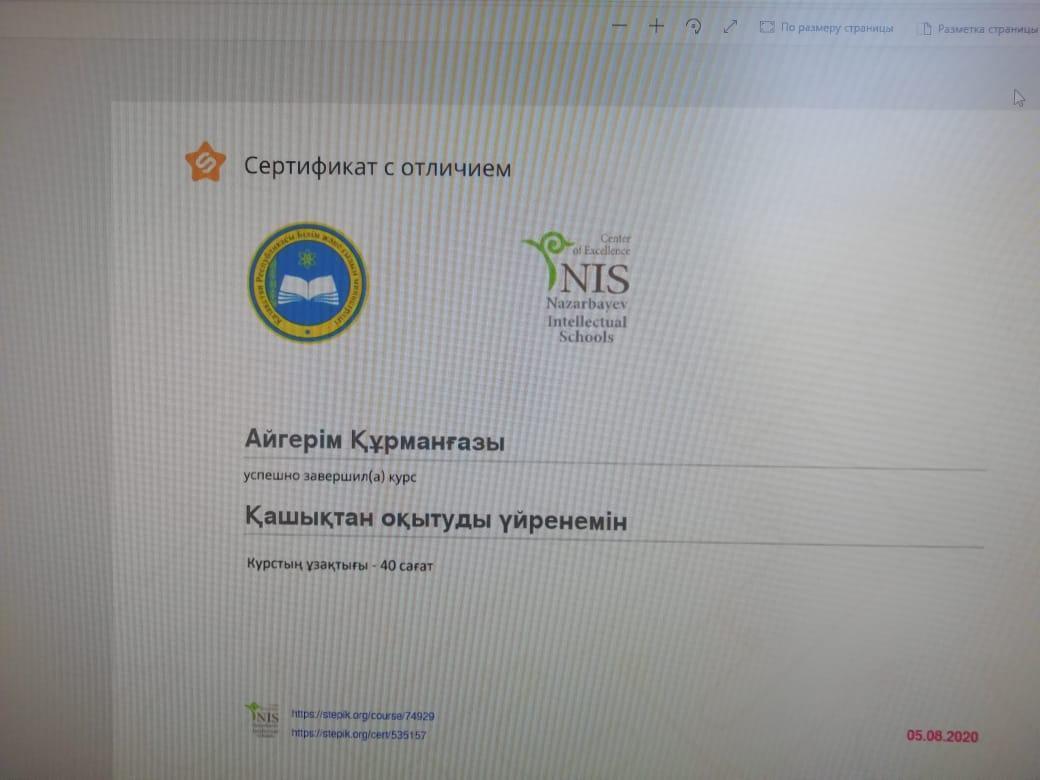The image size is (1040, 780).
Task: Click the red date 05.08.2020
Action: (x=942, y=736)
